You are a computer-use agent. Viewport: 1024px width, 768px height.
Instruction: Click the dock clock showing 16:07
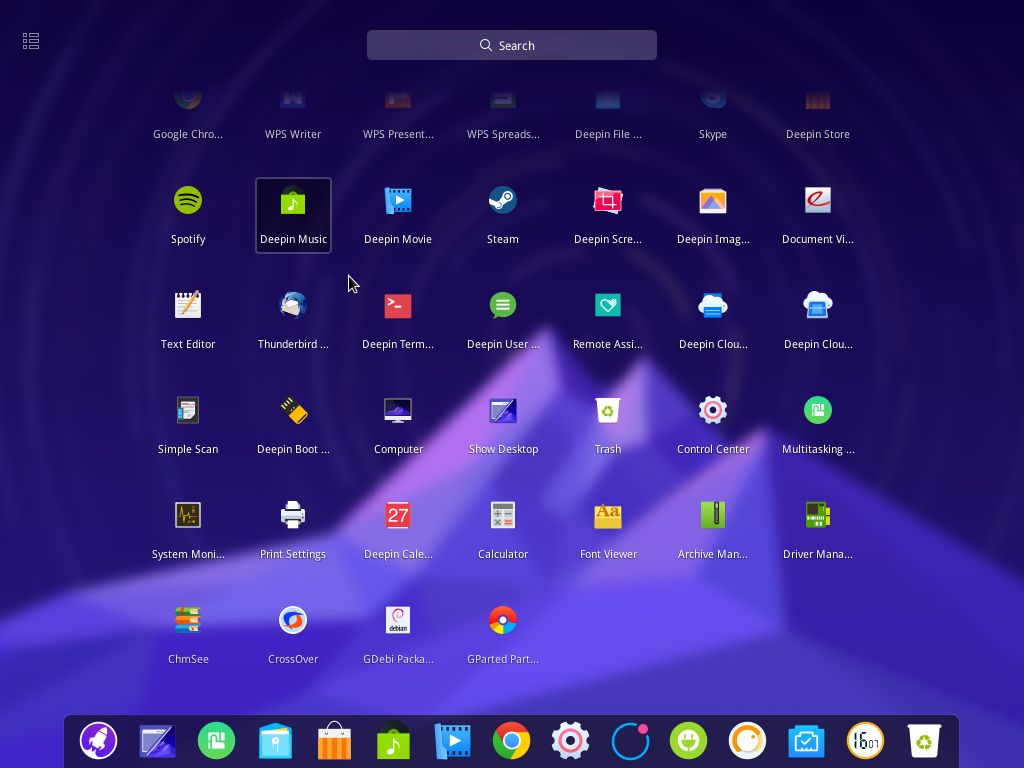(865, 741)
